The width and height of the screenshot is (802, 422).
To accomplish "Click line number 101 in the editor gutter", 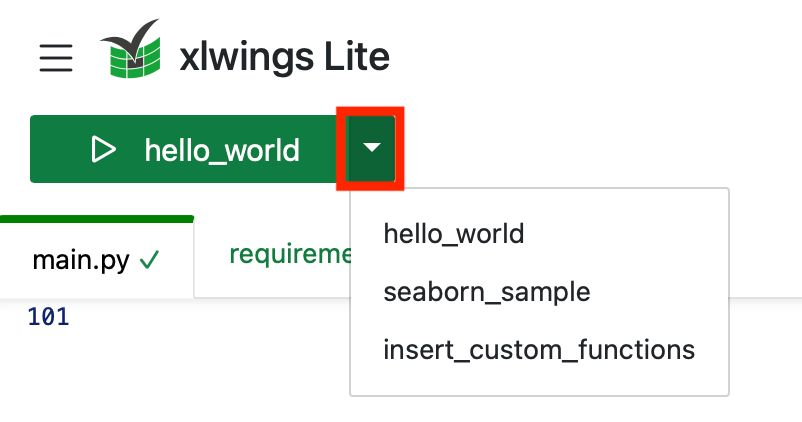I will (x=48, y=318).
